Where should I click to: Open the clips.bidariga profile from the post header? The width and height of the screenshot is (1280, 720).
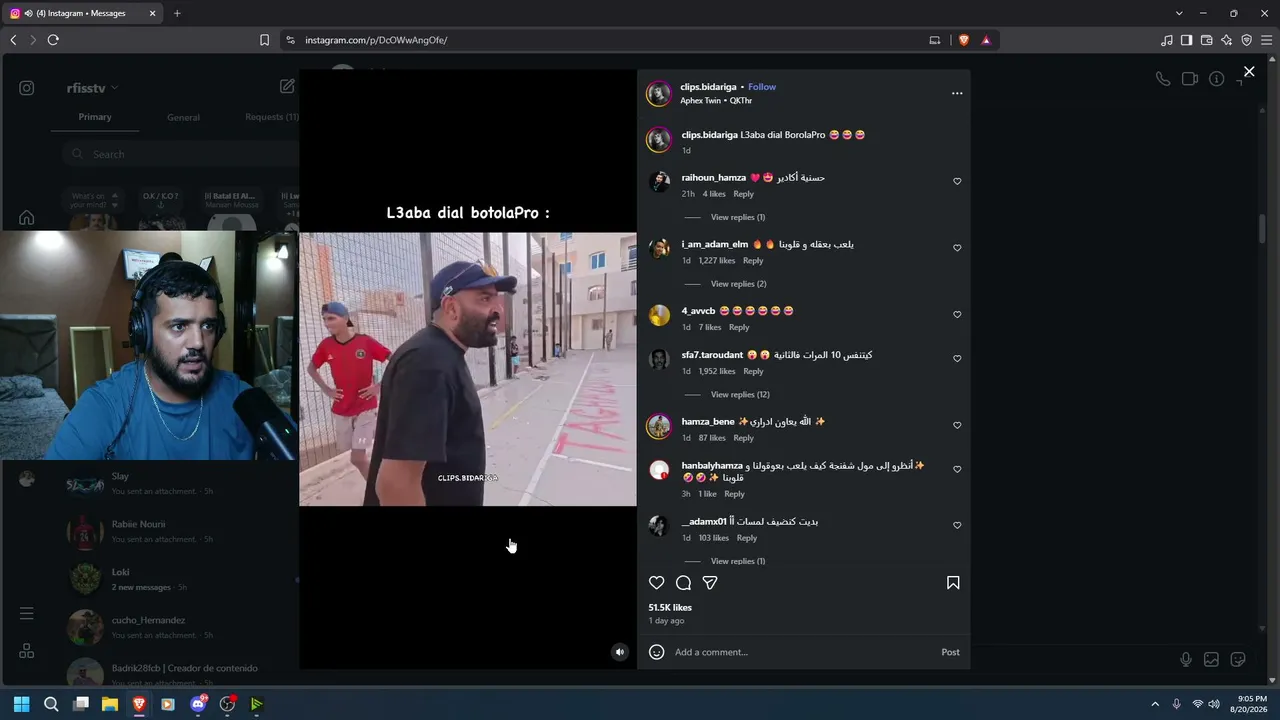708,87
